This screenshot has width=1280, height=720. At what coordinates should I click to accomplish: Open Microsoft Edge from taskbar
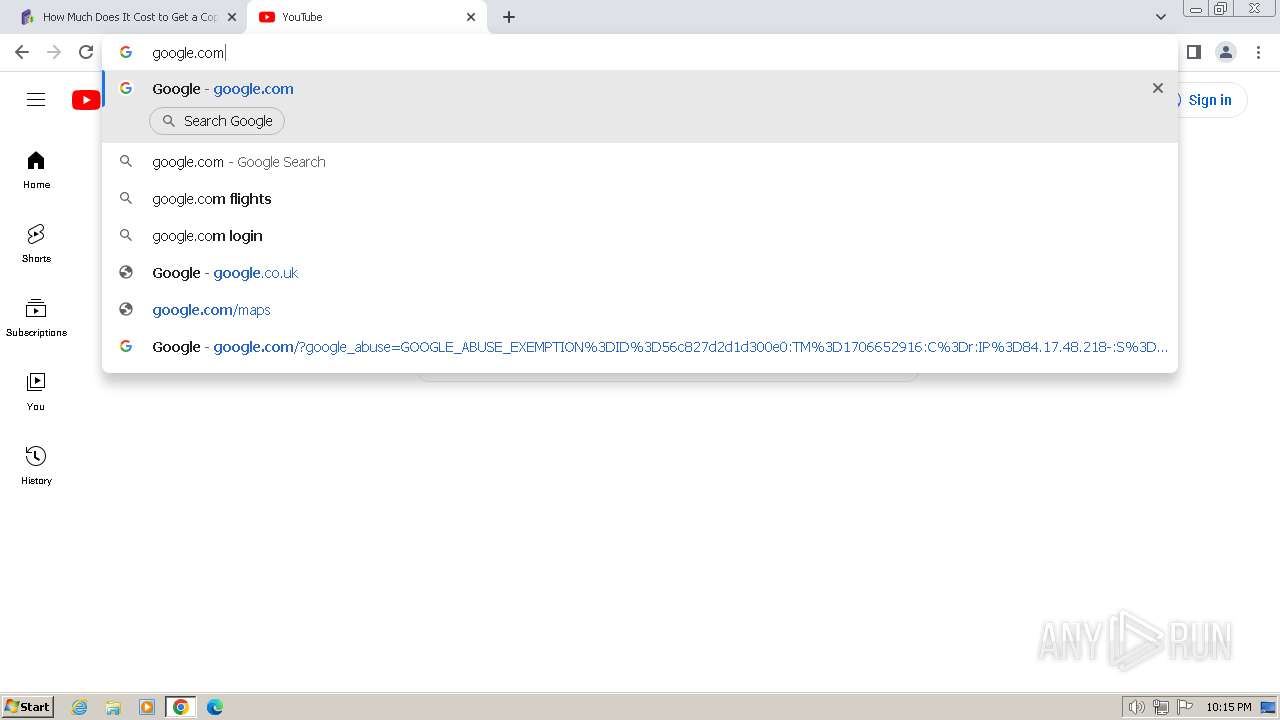(x=215, y=707)
